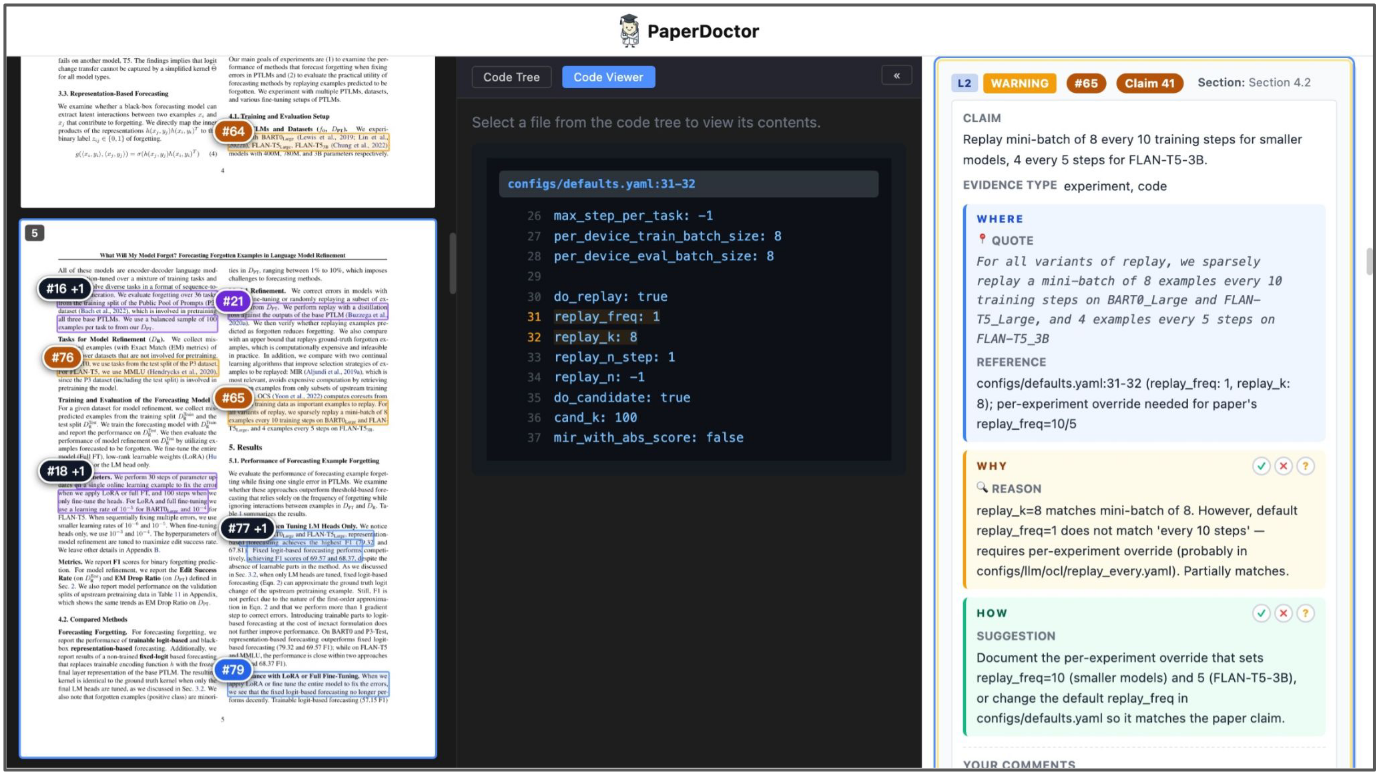Click the PaperDoctor logo icon
1381x776 pixels.
coord(629,31)
